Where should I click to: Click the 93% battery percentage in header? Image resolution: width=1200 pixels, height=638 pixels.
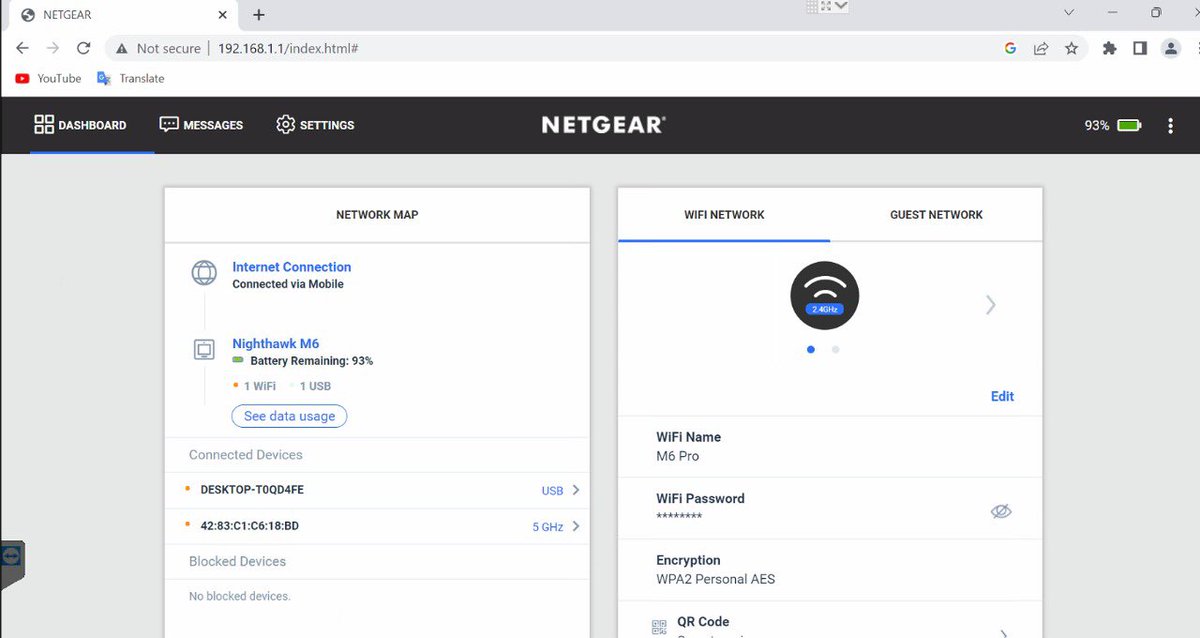(x=1097, y=125)
